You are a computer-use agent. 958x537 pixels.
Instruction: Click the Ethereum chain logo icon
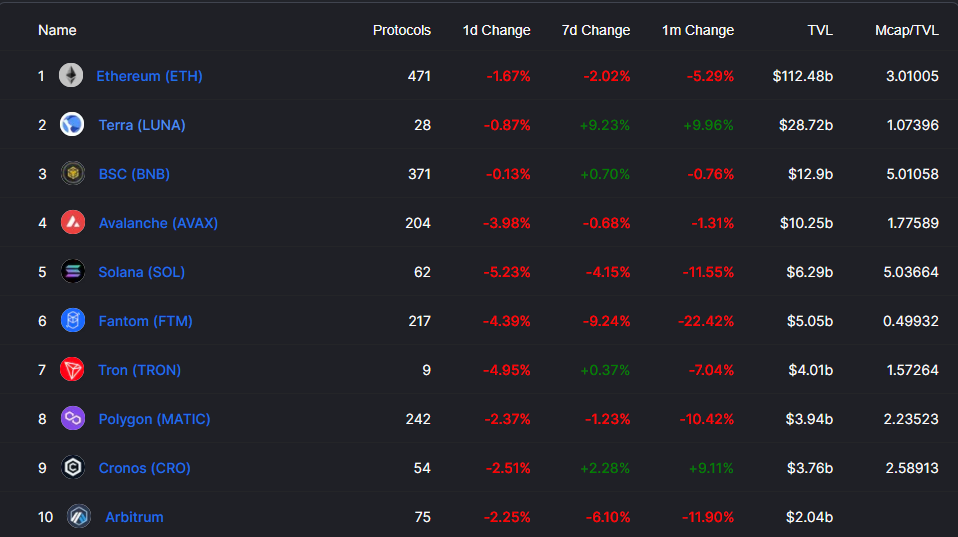tap(70, 76)
